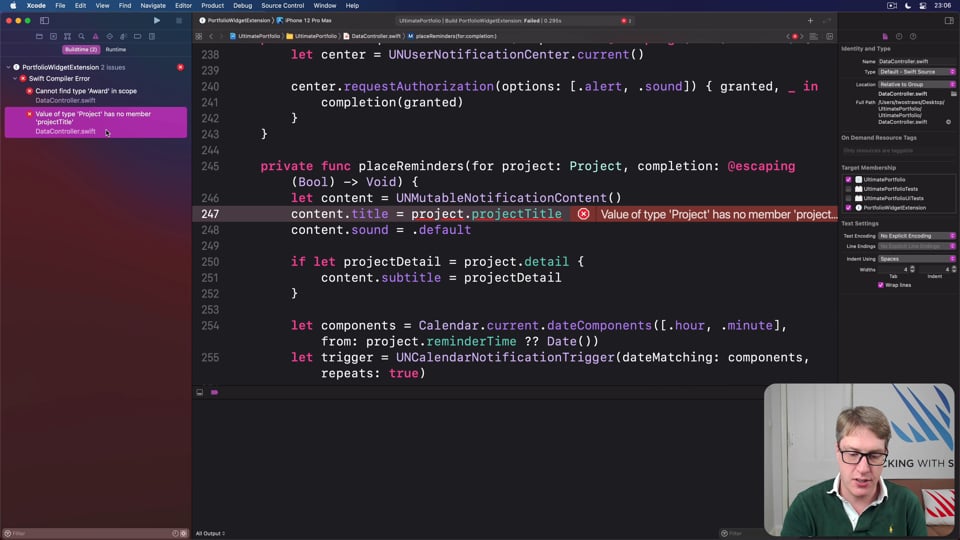Open the editor options lines menu
960x540 pixels.
814,36
